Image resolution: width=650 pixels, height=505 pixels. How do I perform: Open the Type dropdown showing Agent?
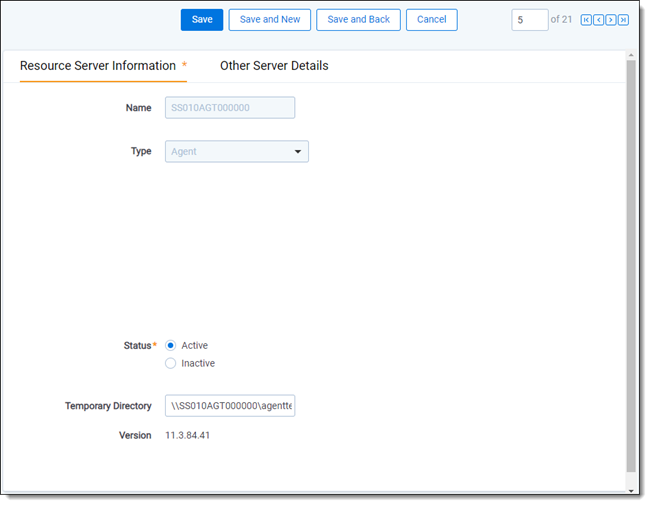[237, 151]
